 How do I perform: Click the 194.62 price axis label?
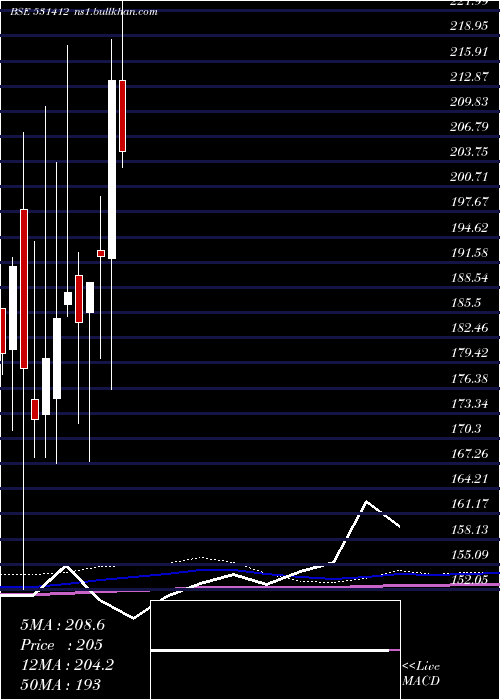[x=469, y=228]
